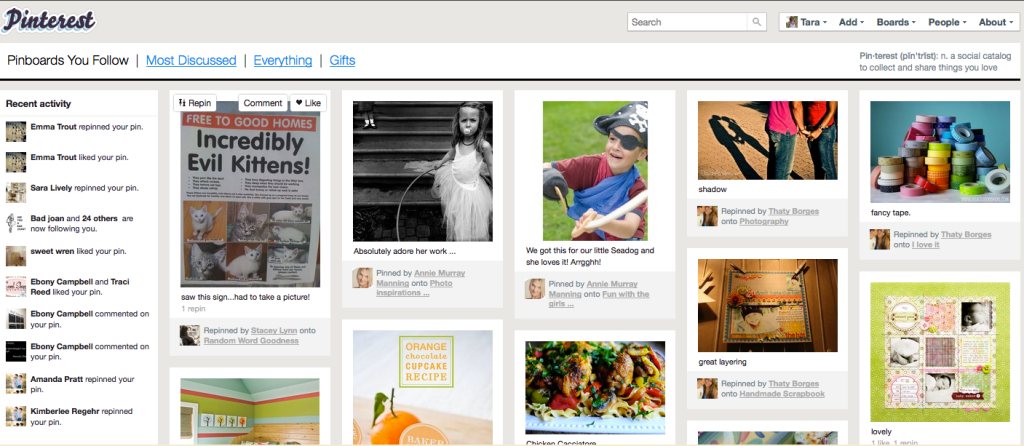Click the 'Absolutely adore her work ...' caption
Screen dimensions: 1024x446
tap(405, 251)
